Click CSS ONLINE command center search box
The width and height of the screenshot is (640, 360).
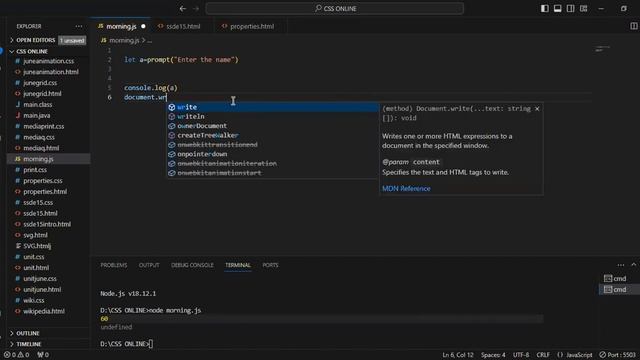pos(335,9)
